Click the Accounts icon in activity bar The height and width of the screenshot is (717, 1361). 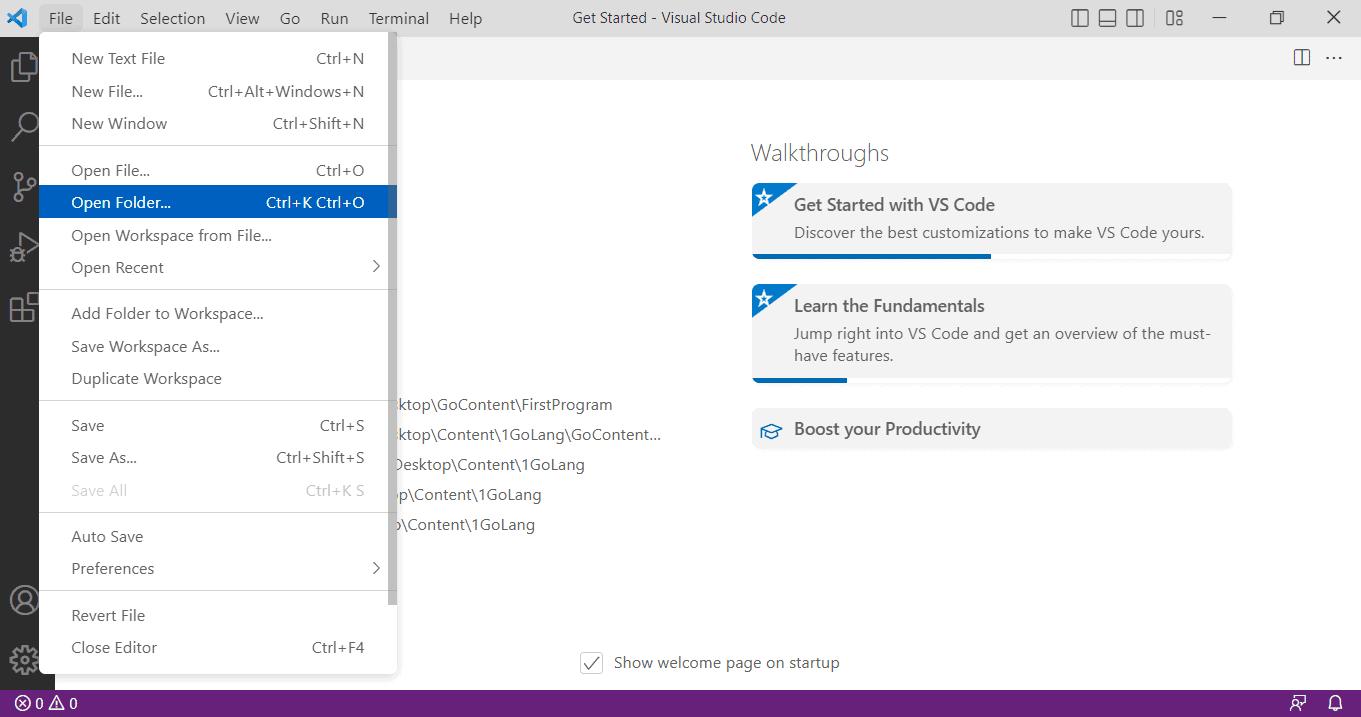pos(23,600)
